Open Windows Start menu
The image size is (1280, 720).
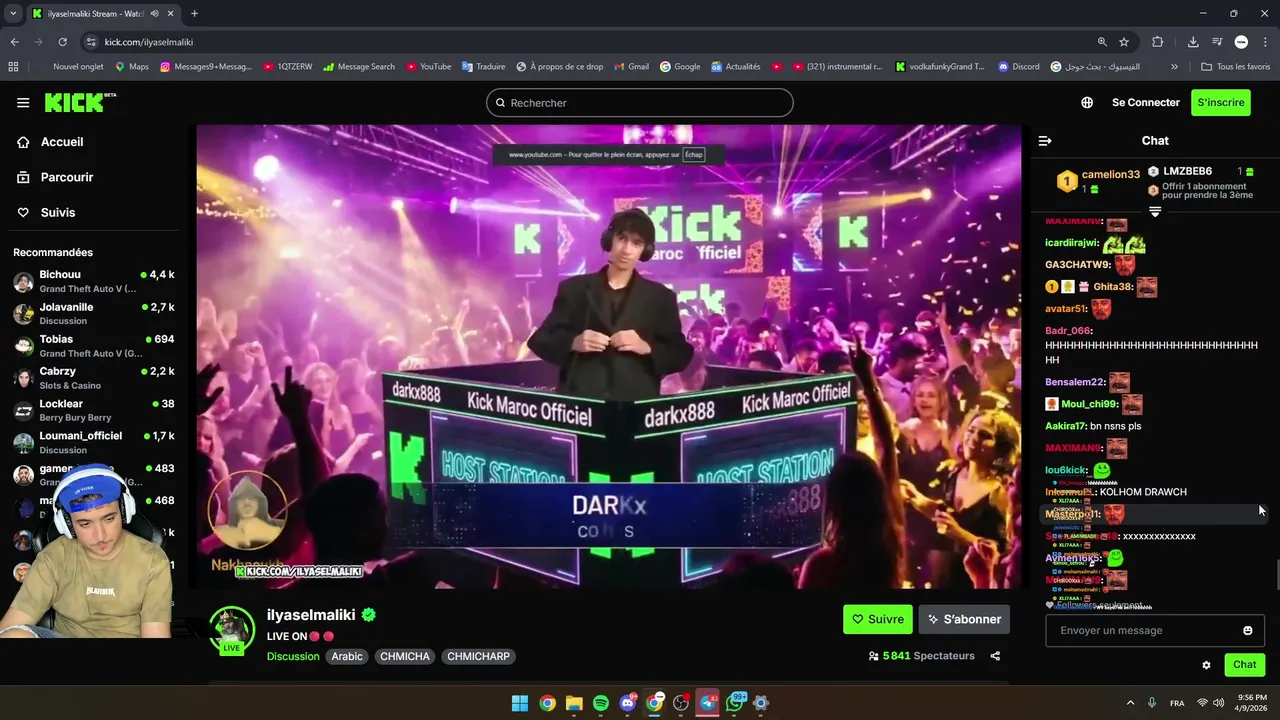(x=520, y=703)
